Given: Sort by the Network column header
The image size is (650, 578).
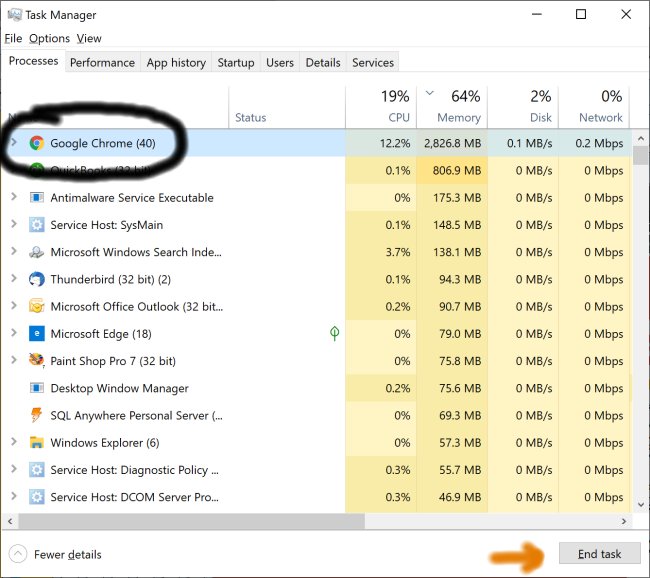Looking at the screenshot, I should click(594, 107).
